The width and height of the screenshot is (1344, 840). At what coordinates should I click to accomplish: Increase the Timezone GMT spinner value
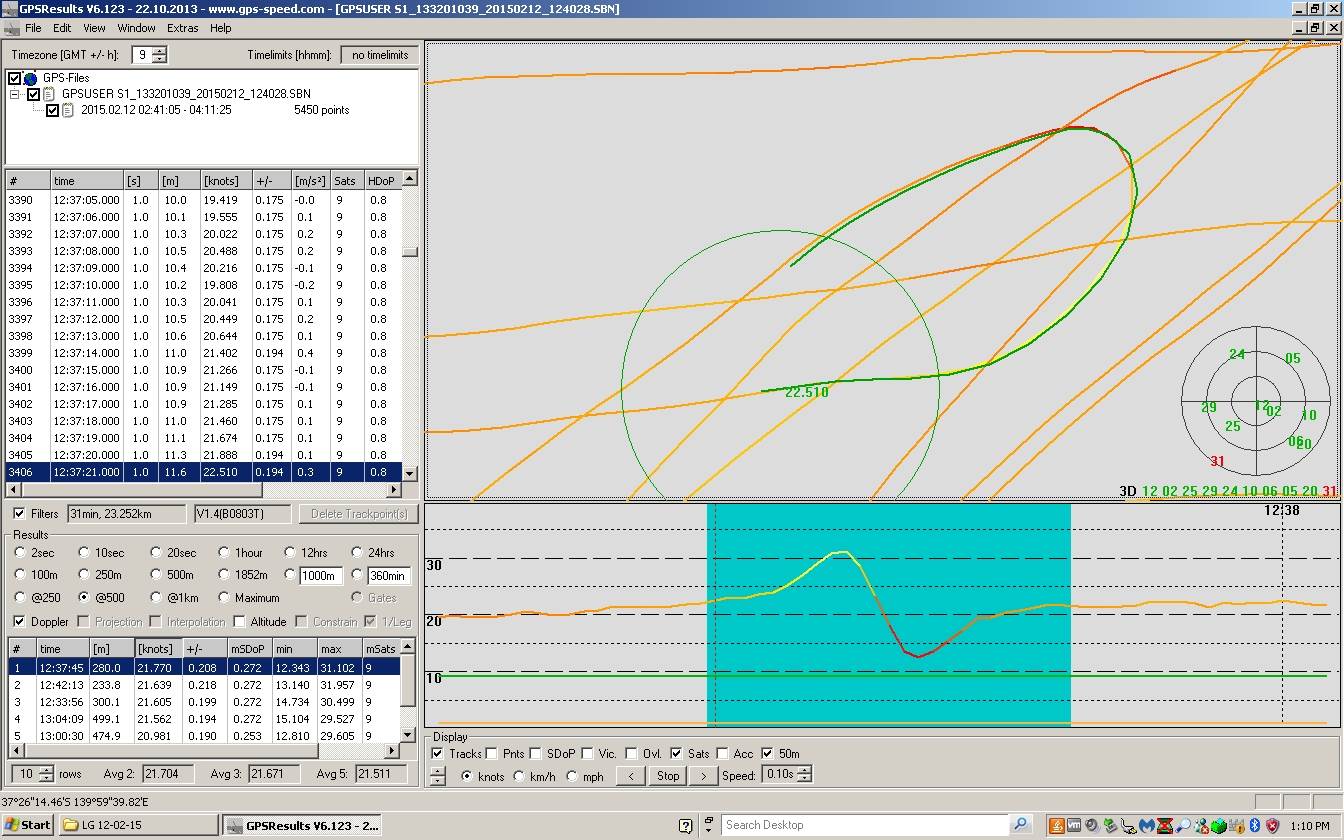[160, 51]
